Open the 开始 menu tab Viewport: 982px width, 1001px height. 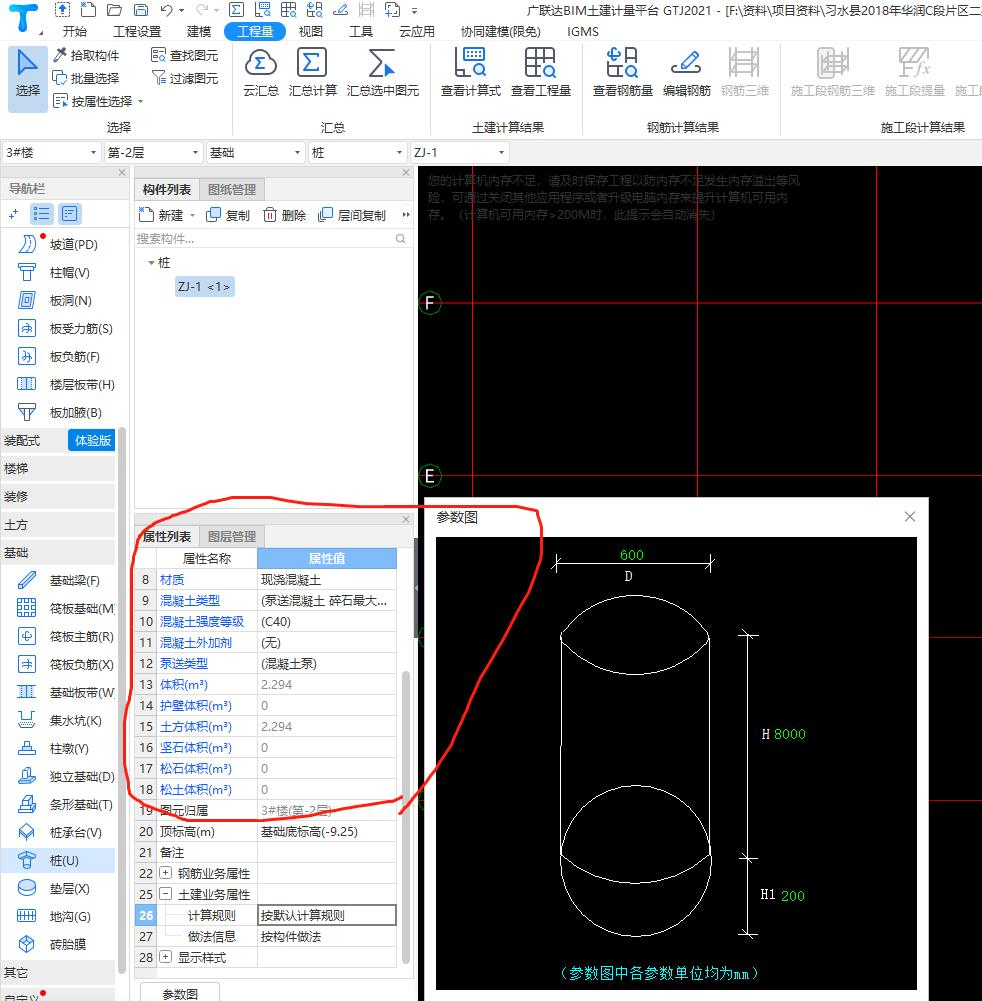(75, 31)
